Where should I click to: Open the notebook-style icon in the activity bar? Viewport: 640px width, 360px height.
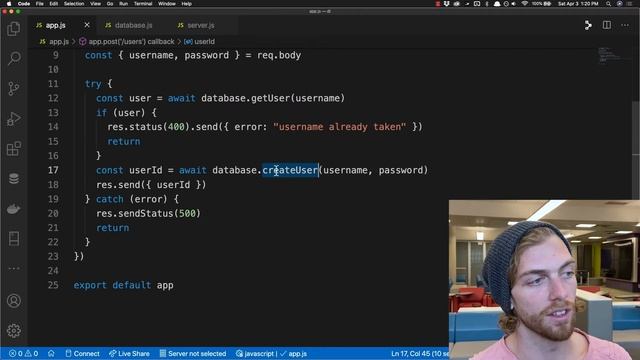click(13, 239)
